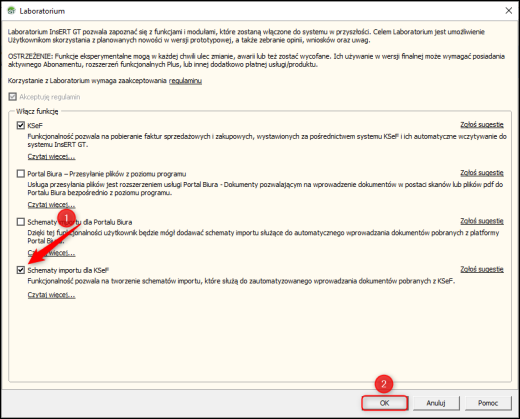
Task: Click the 'Akceptuję regulamin' label text
Action: [x=50, y=97]
